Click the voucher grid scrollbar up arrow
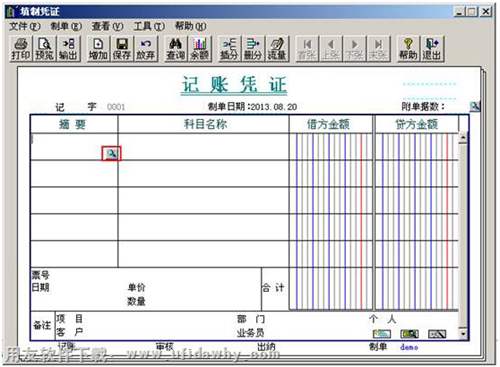Image resolution: width=500 pixels, height=367 pixels. 463,138
